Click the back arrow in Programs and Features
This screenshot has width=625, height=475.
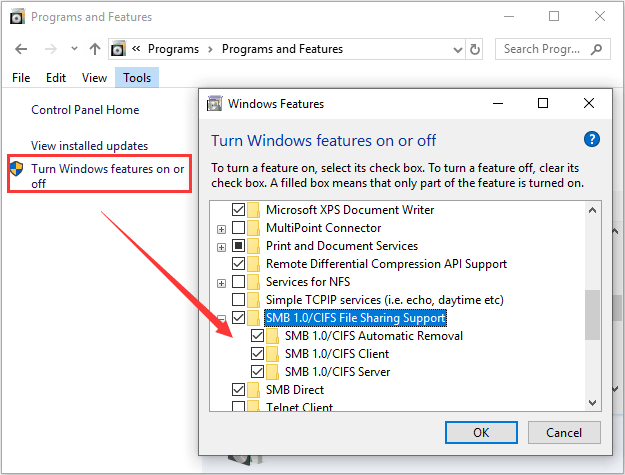coord(21,49)
